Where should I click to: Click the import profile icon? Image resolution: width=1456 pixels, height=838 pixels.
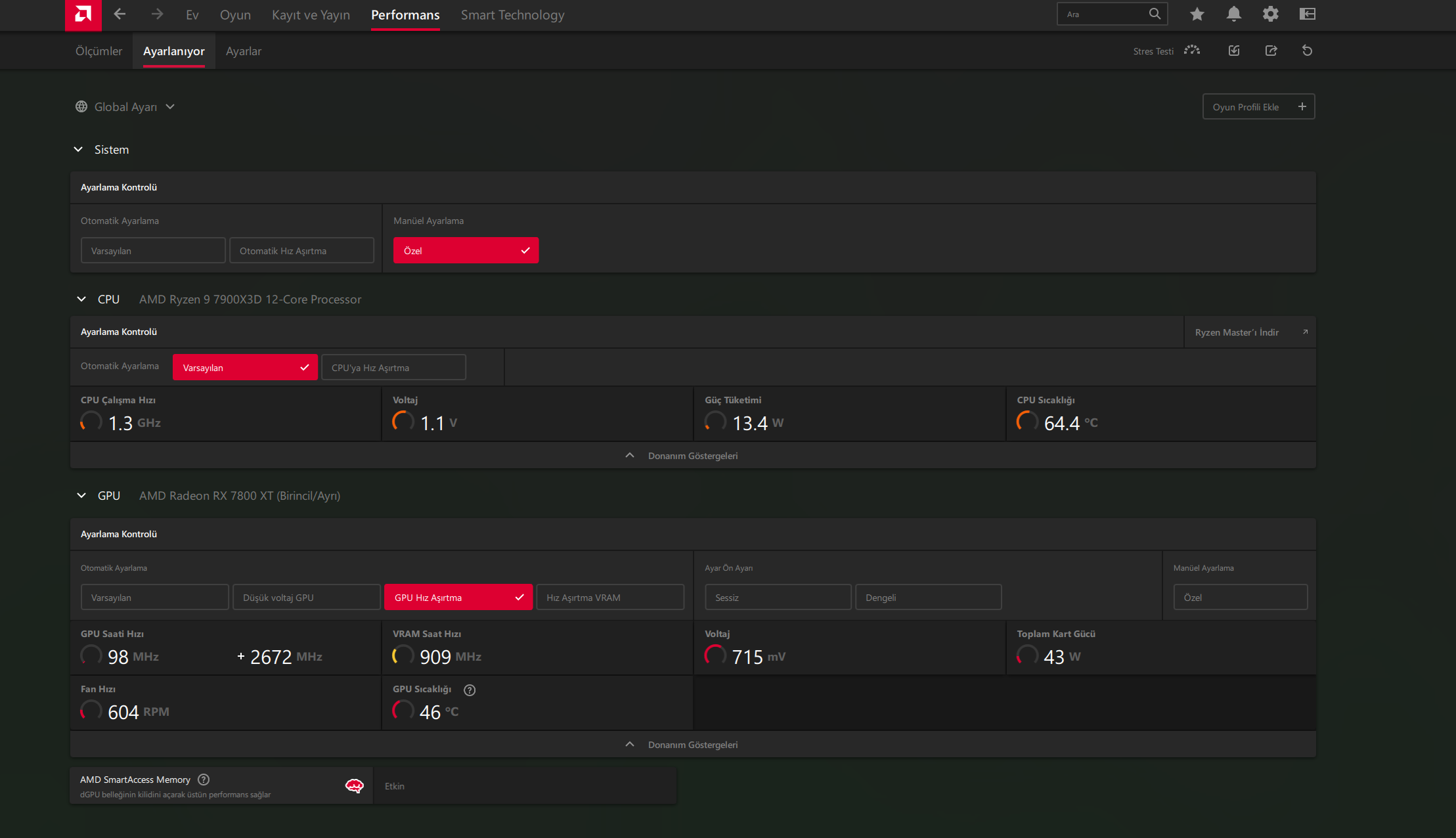pyautogui.click(x=1234, y=51)
